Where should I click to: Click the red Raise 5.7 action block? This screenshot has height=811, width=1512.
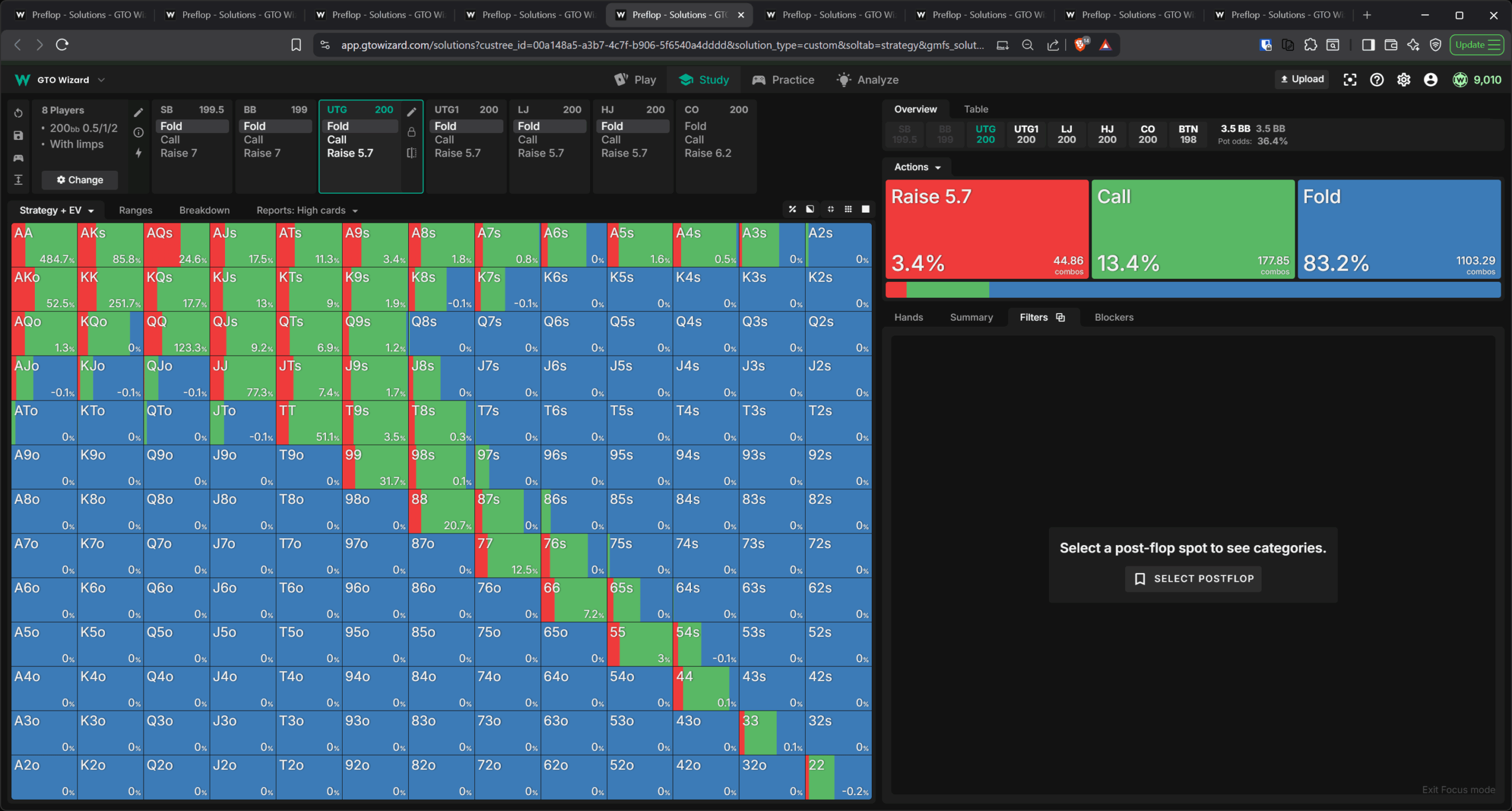click(x=986, y=229)
